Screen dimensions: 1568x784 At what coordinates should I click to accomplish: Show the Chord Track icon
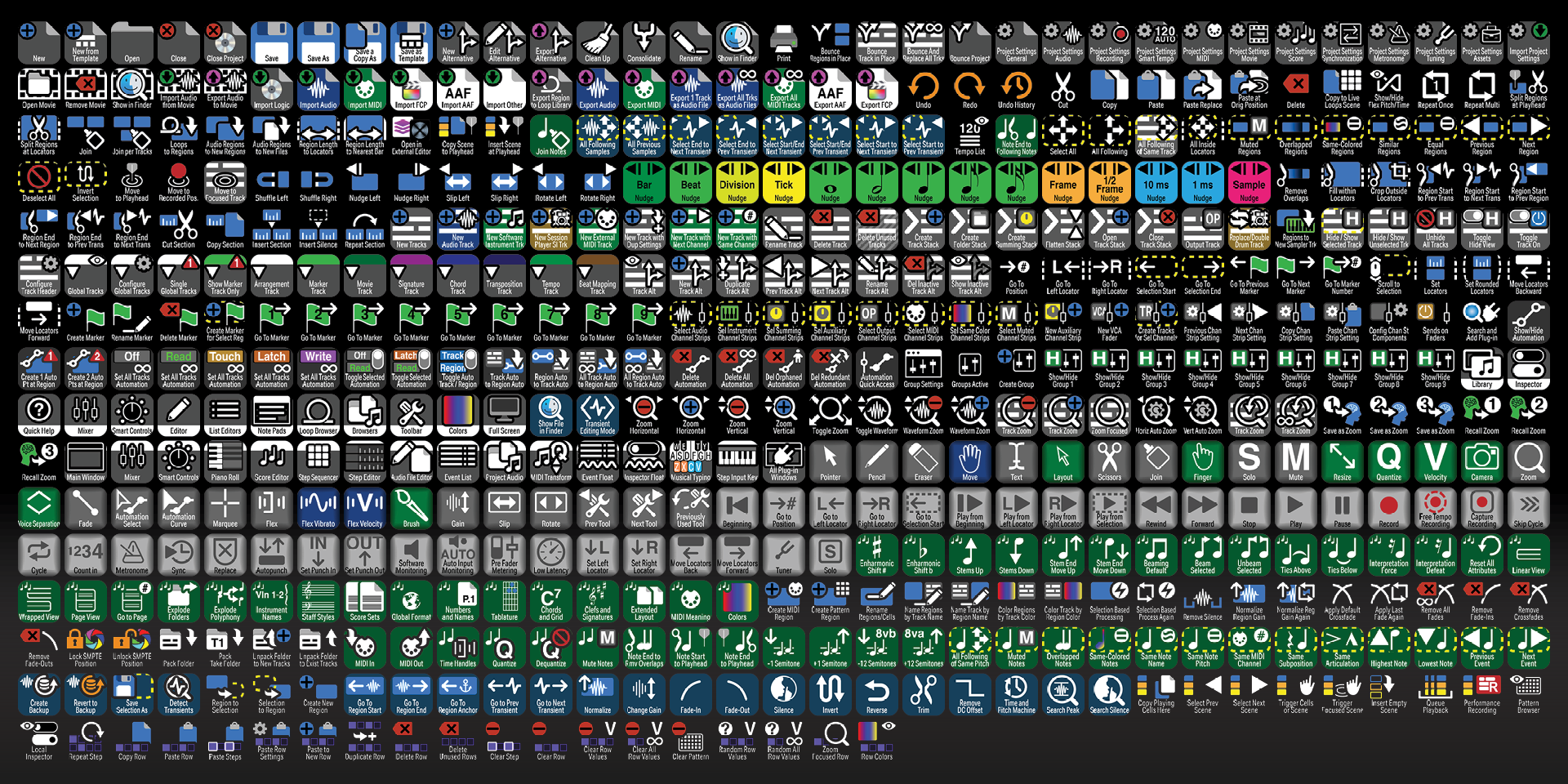tap(457, 275)
